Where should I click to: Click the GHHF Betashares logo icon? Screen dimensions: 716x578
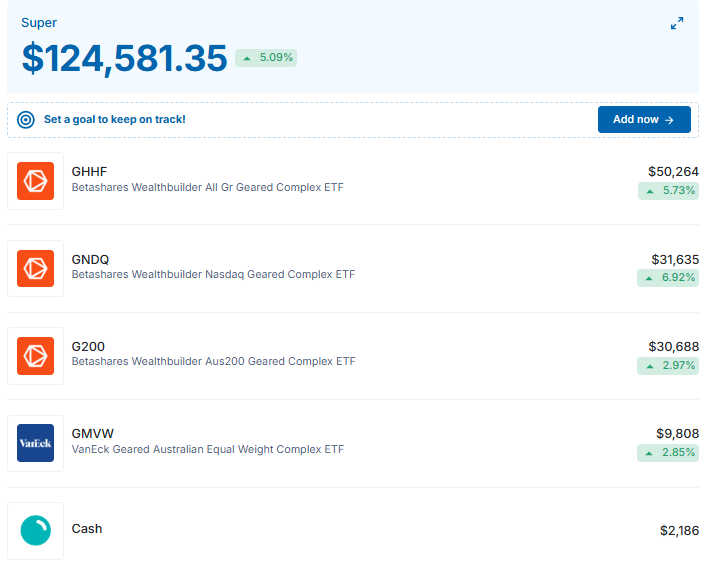(35, 181)
